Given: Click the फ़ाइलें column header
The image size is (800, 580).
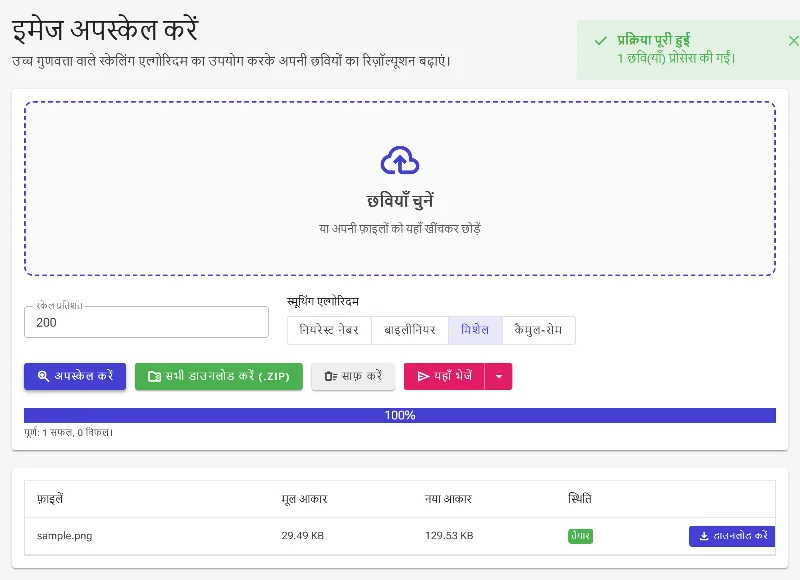Looking at the screenshot, I should point(50,498).
